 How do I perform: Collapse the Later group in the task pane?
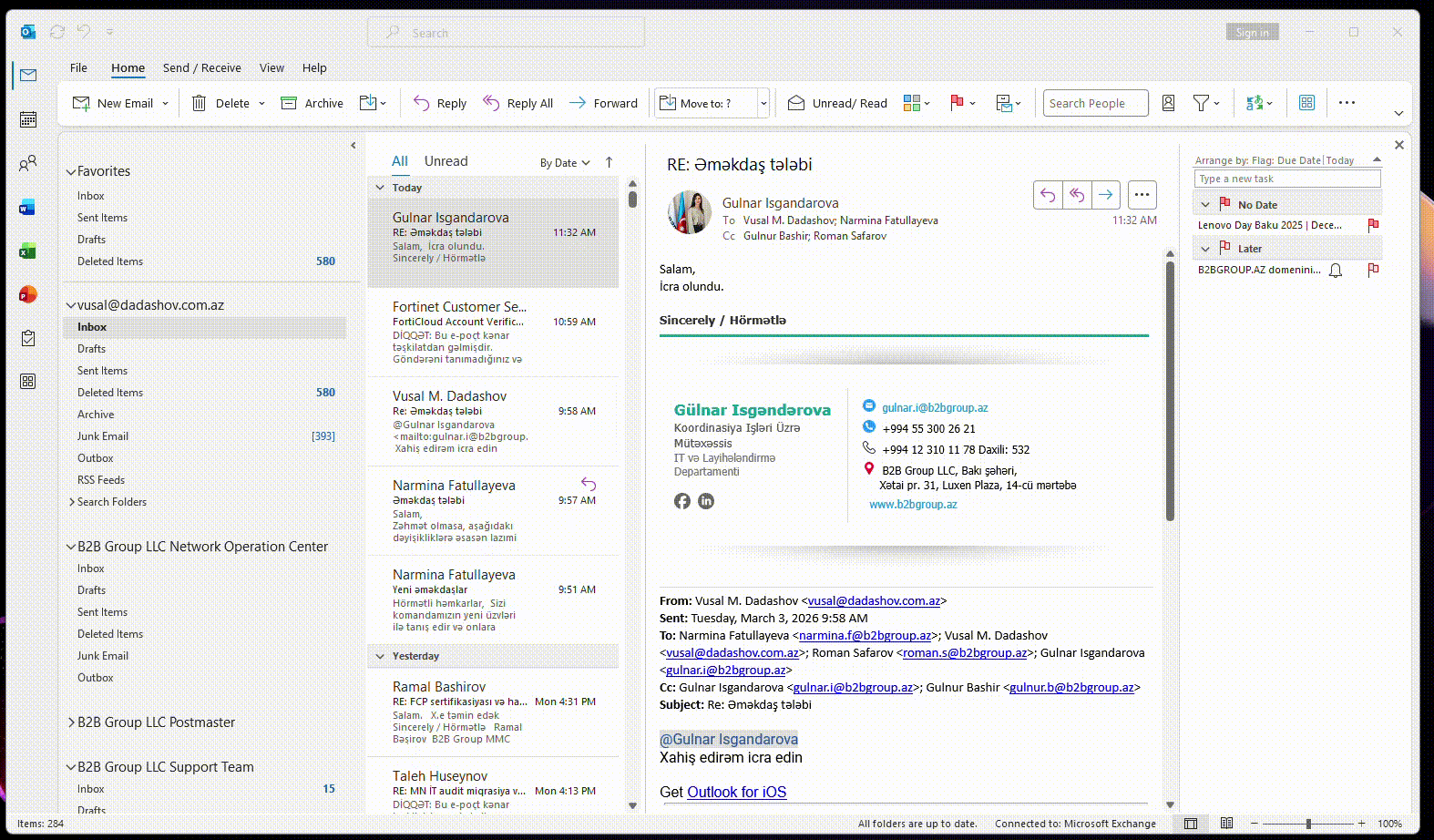coord(1205,249)
